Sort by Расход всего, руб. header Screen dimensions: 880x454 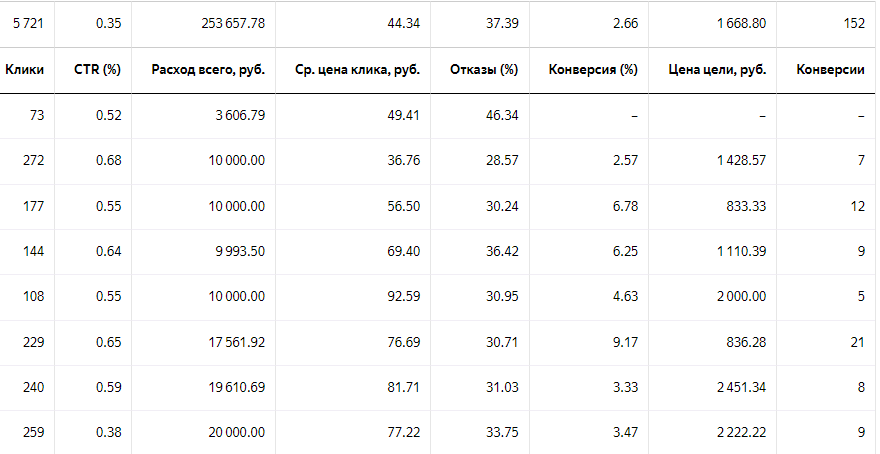coord(208,70)
